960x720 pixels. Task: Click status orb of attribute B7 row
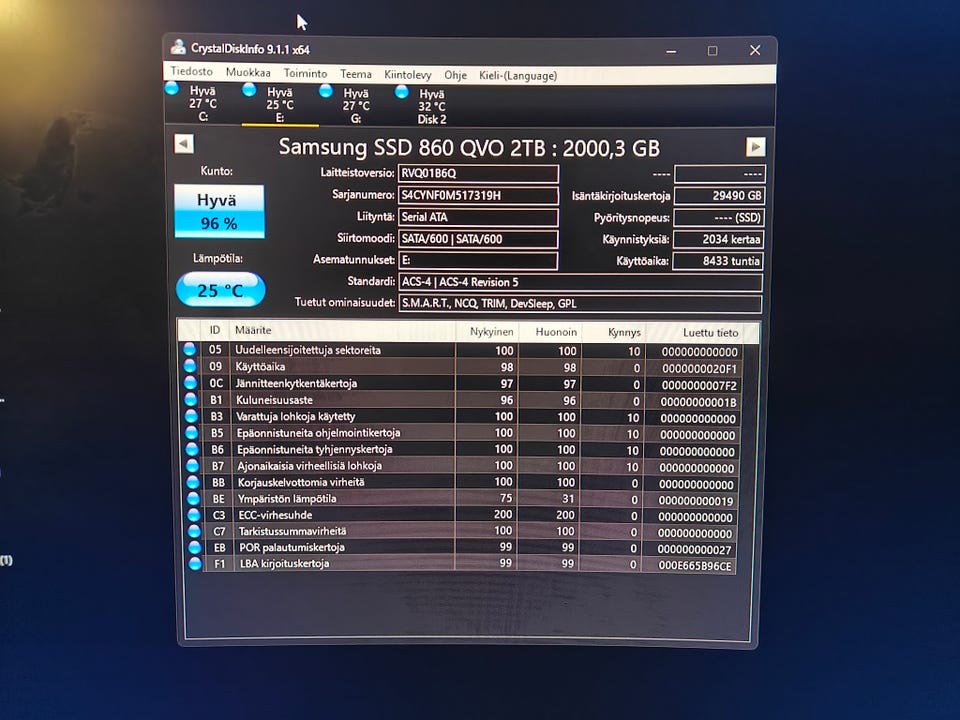pos(193,465)
